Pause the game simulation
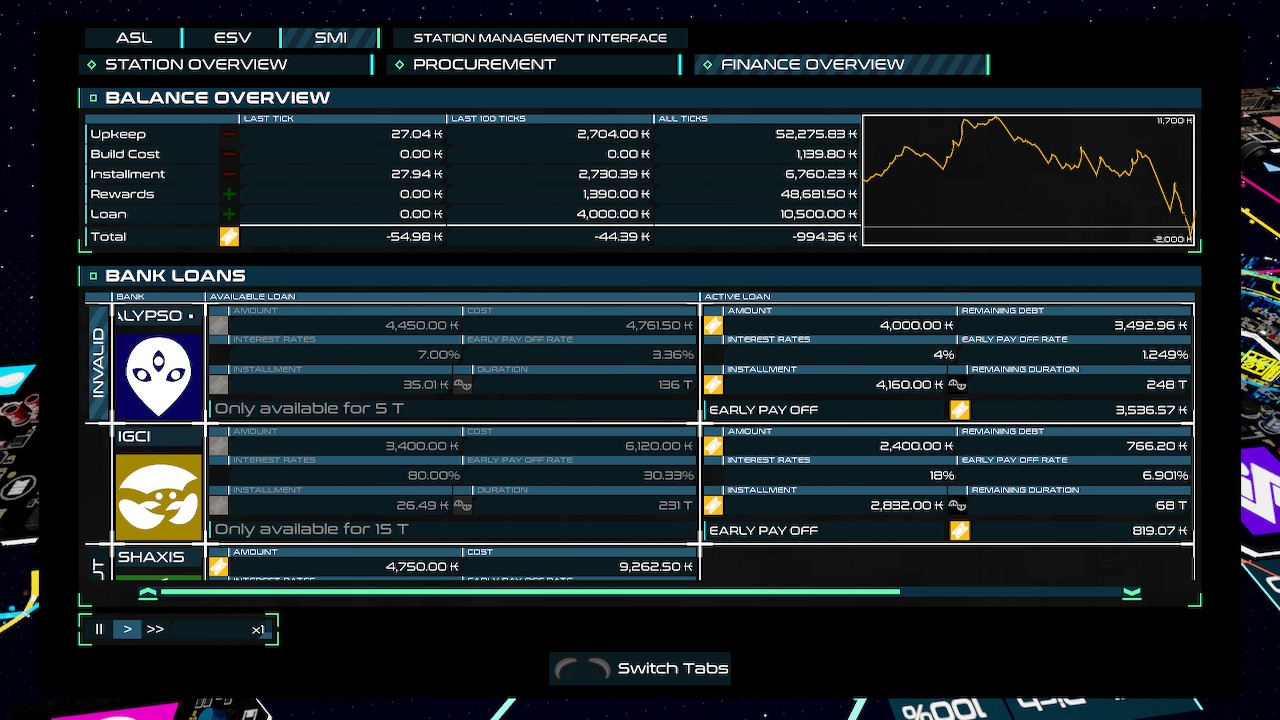 [x=99, y=629]
